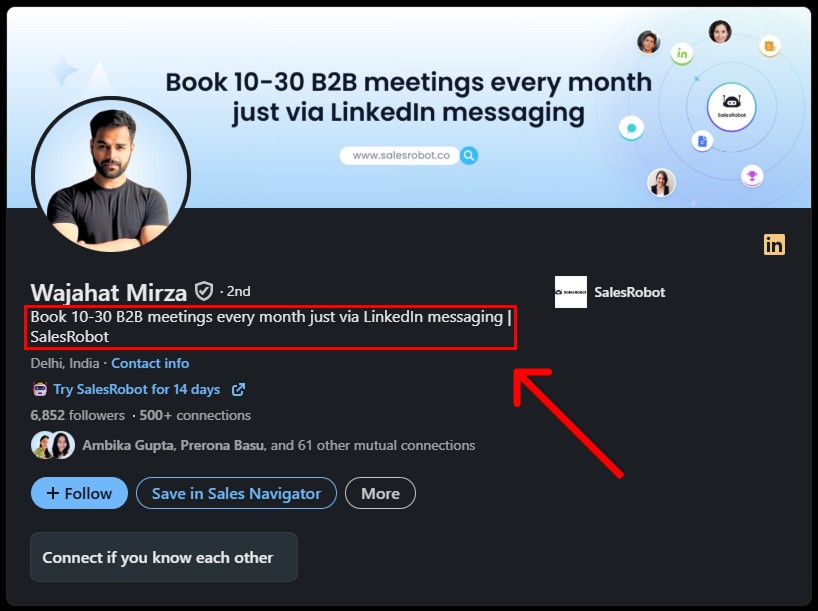The height and width of the screenshot is (611, 818).
Task: Click the blue search magnifier icon in banner
Action: click(469, 155)
